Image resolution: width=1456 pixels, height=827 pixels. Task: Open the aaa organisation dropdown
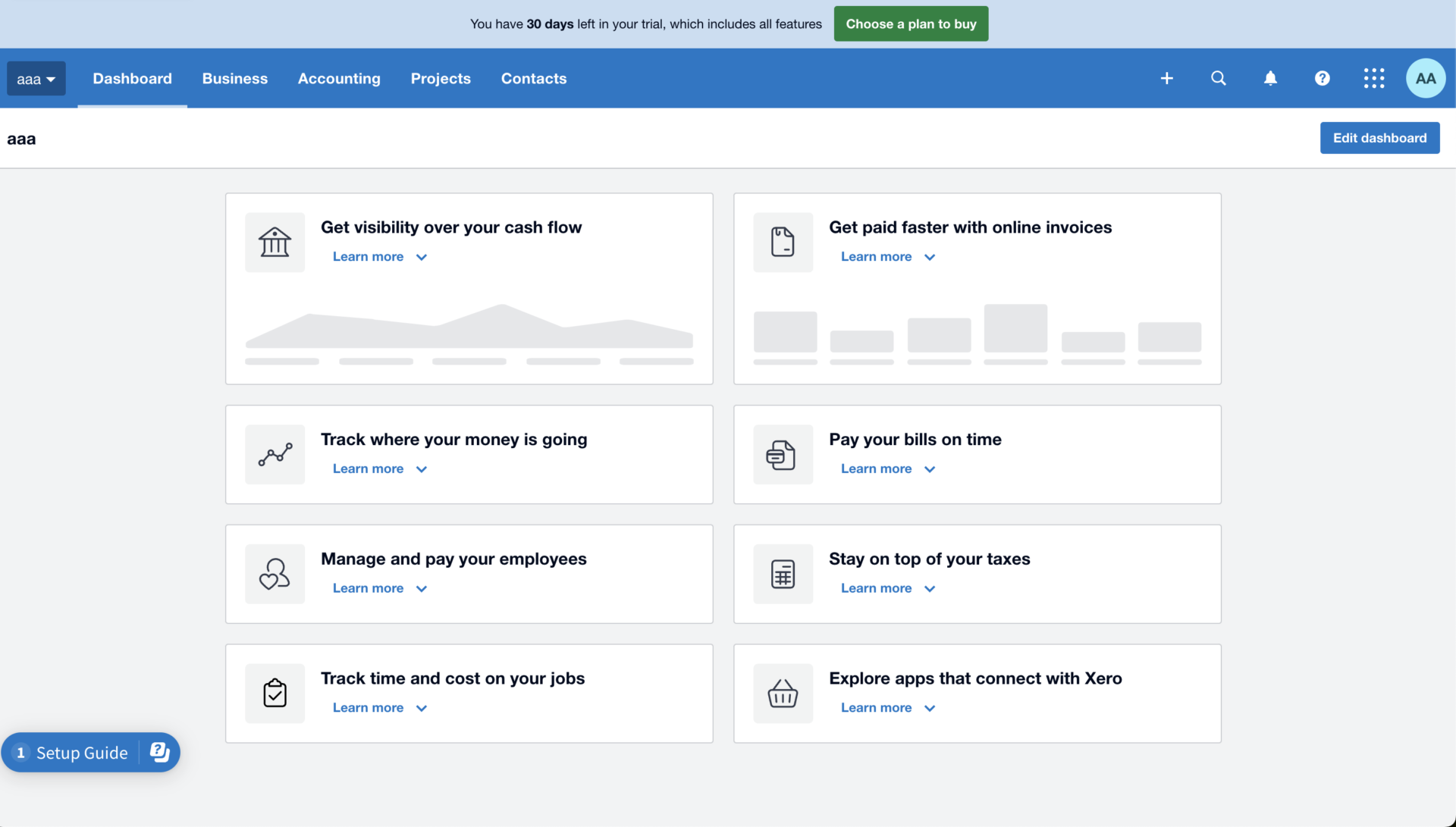click(36, 79)
